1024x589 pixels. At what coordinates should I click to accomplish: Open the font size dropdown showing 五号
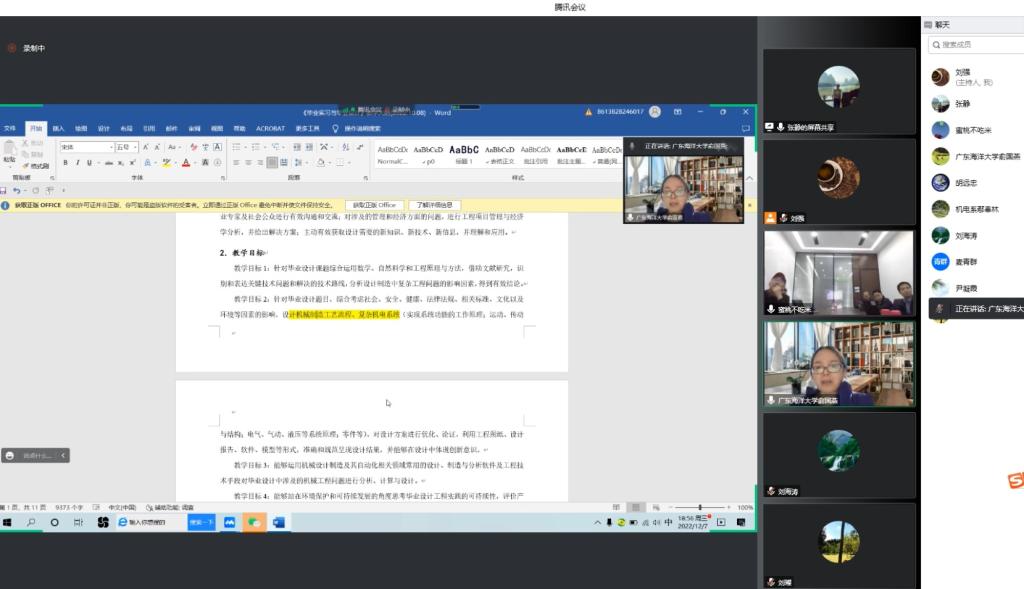pos(126,147)
